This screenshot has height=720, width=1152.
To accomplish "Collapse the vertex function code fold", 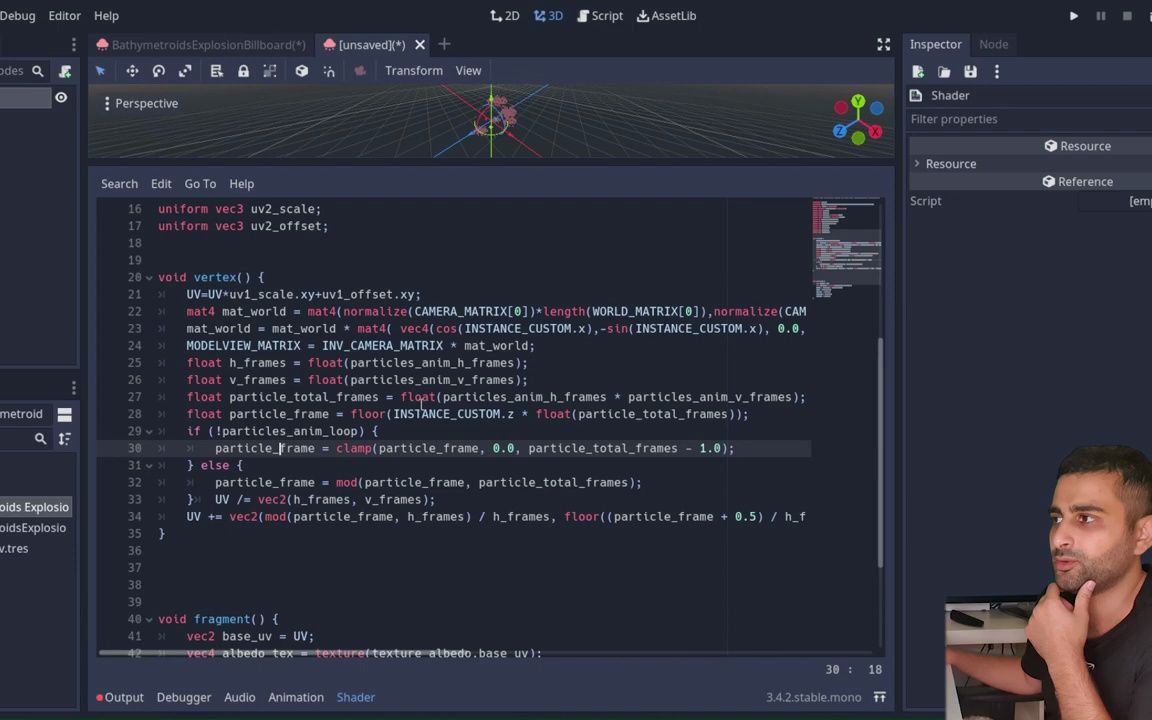I will pos(149,277).
